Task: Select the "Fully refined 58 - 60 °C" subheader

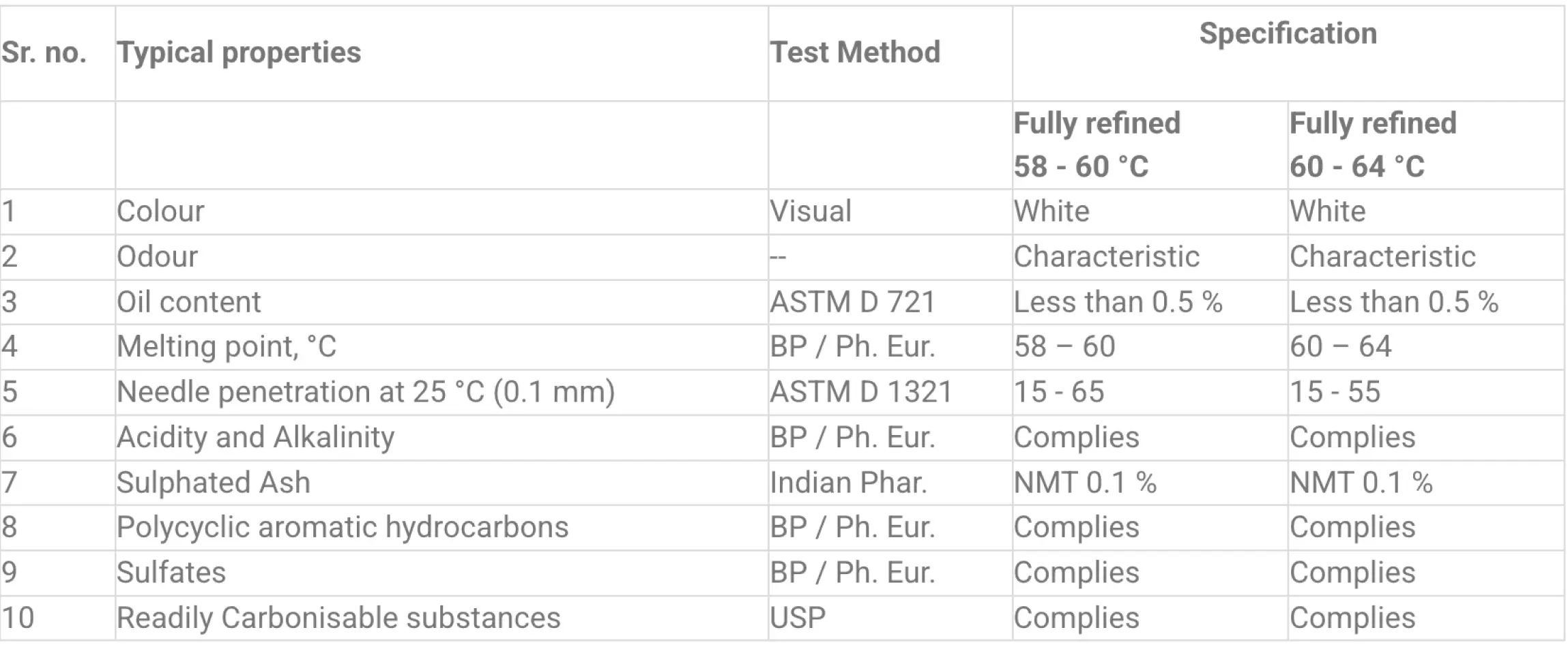Action: 1097,145
